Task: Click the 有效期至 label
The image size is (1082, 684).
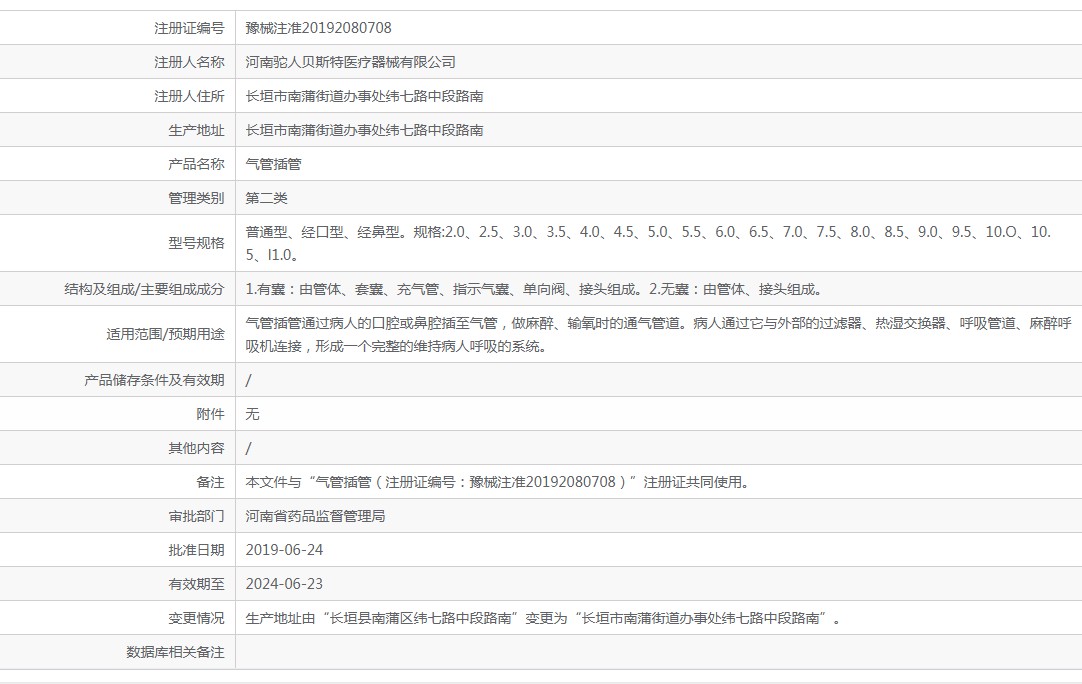Action: 196,584
